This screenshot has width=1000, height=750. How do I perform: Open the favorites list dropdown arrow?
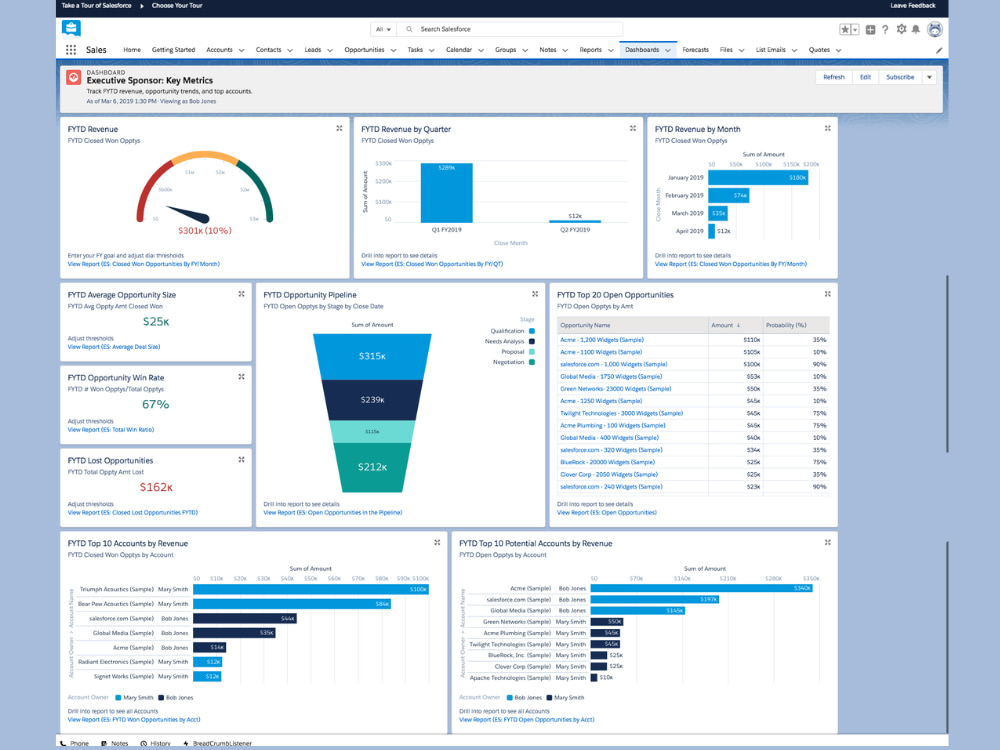855,29
